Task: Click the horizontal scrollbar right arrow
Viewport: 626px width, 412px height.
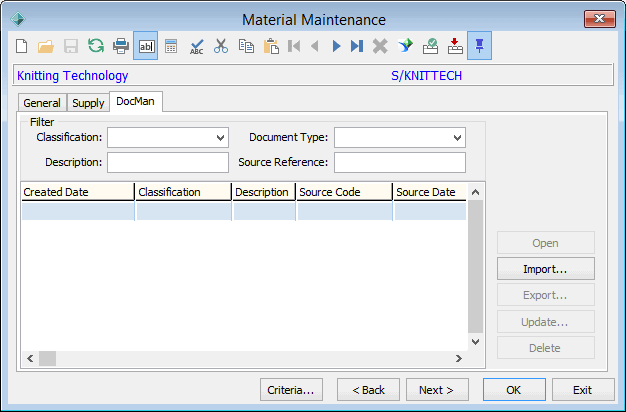Action: [459, 359]
